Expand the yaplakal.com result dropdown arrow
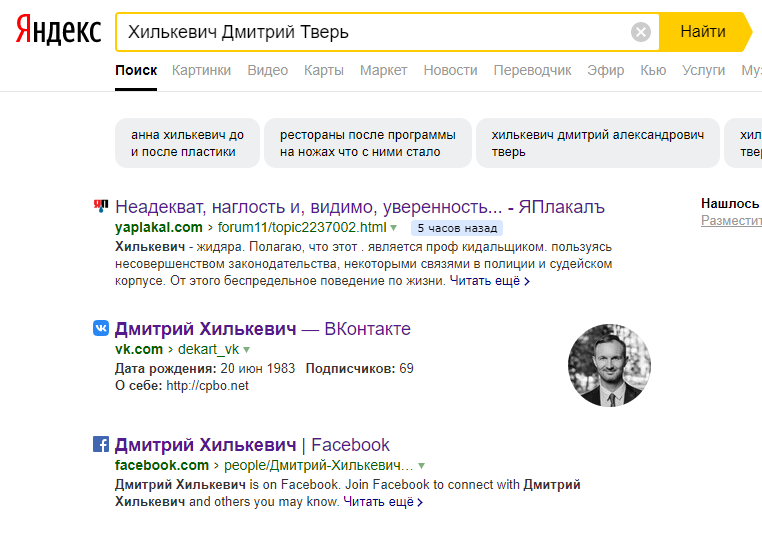Image resolution: width=762 pixels, height=533 pixels. point(394,228)
